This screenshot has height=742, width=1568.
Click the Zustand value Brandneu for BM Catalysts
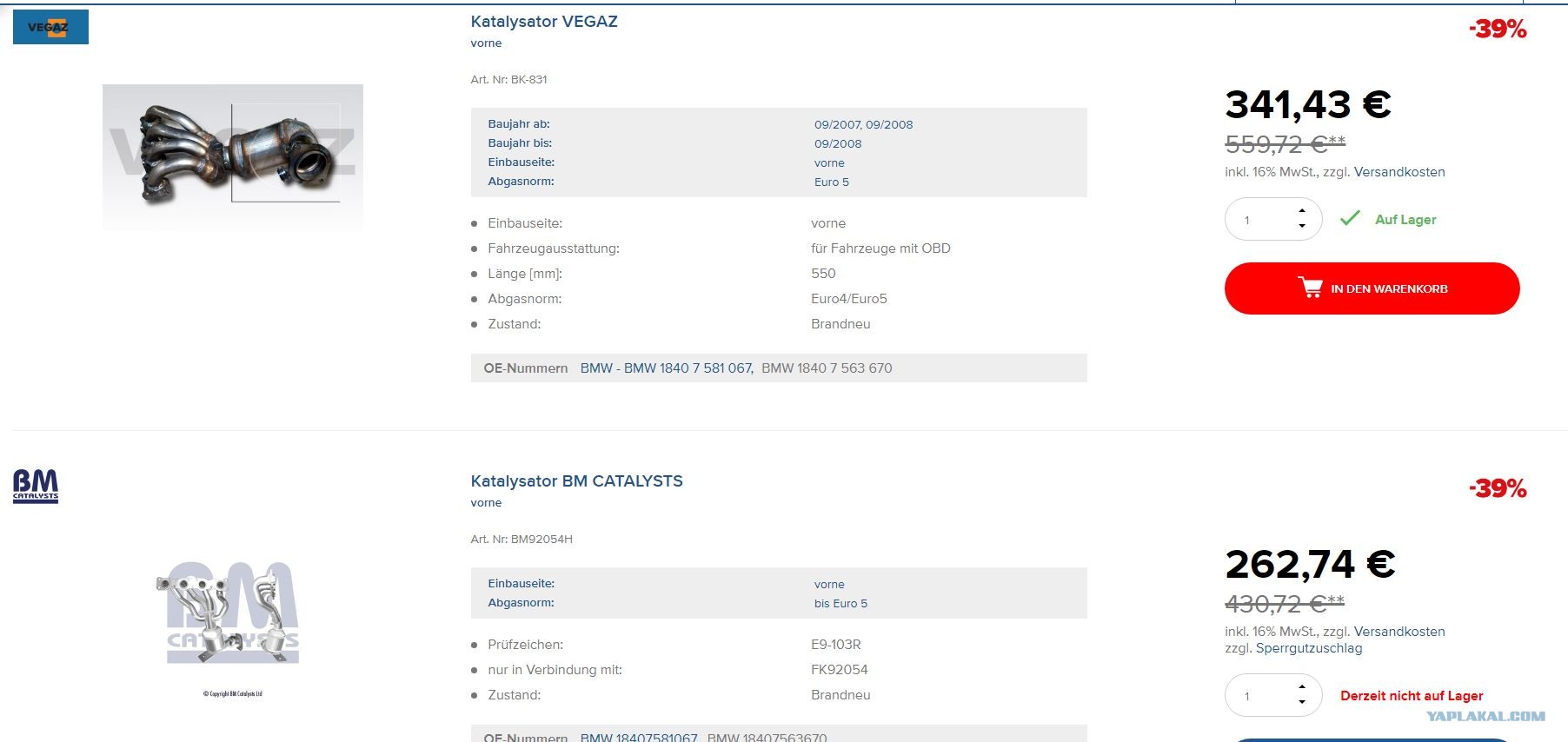[x=840, y=695]
